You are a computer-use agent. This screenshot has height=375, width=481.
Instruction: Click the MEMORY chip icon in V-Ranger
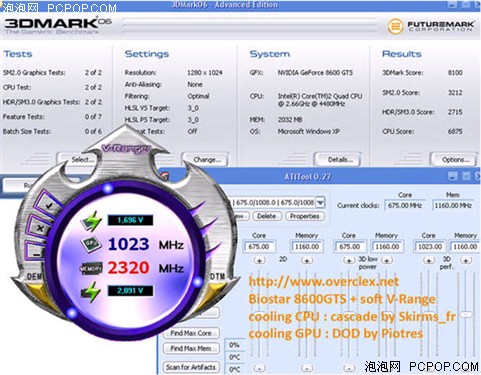[91, 268]
